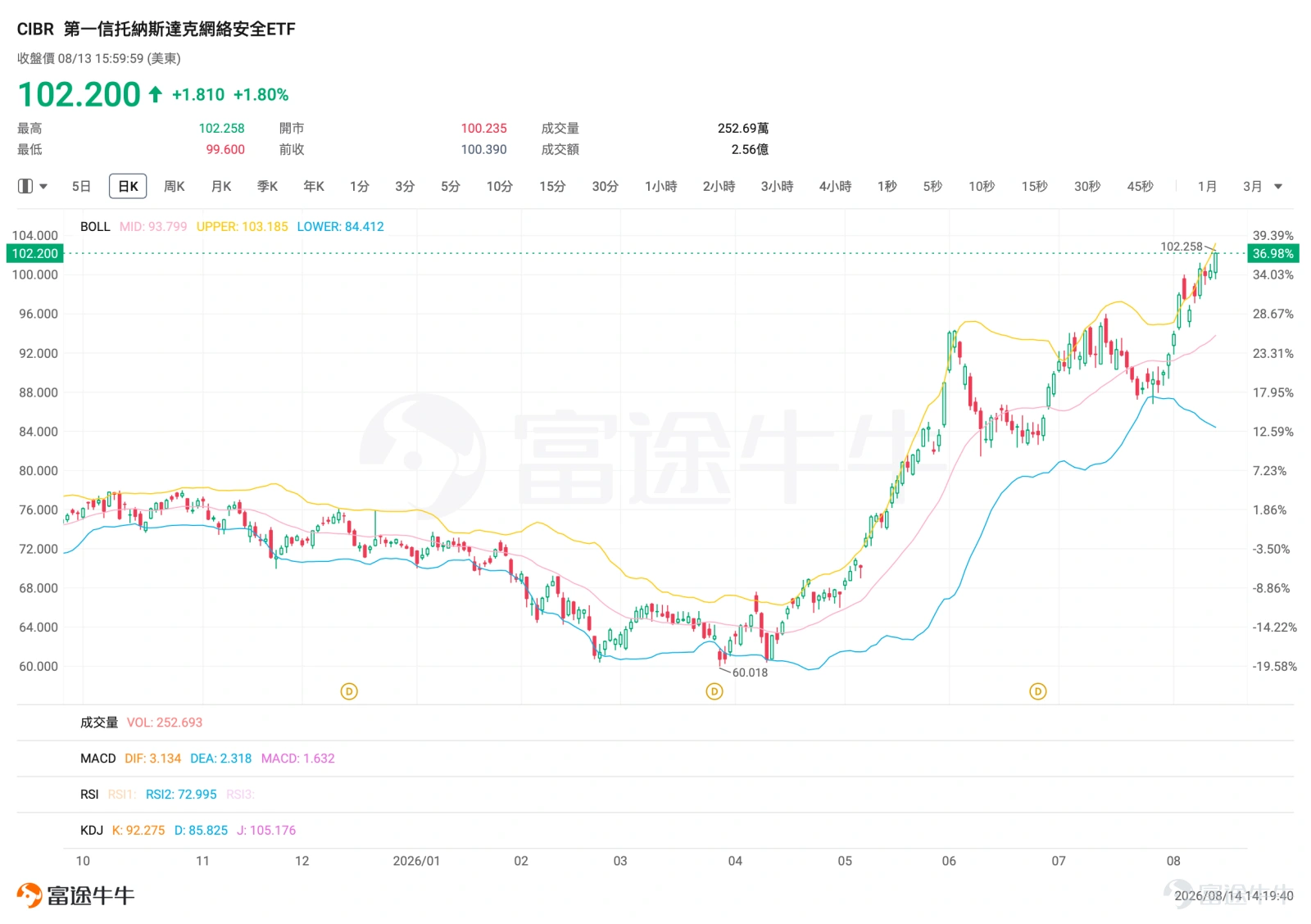1311x924 pixels.
Task: Click the 成交量 value 252.69萬
Action: pos(743,129)
